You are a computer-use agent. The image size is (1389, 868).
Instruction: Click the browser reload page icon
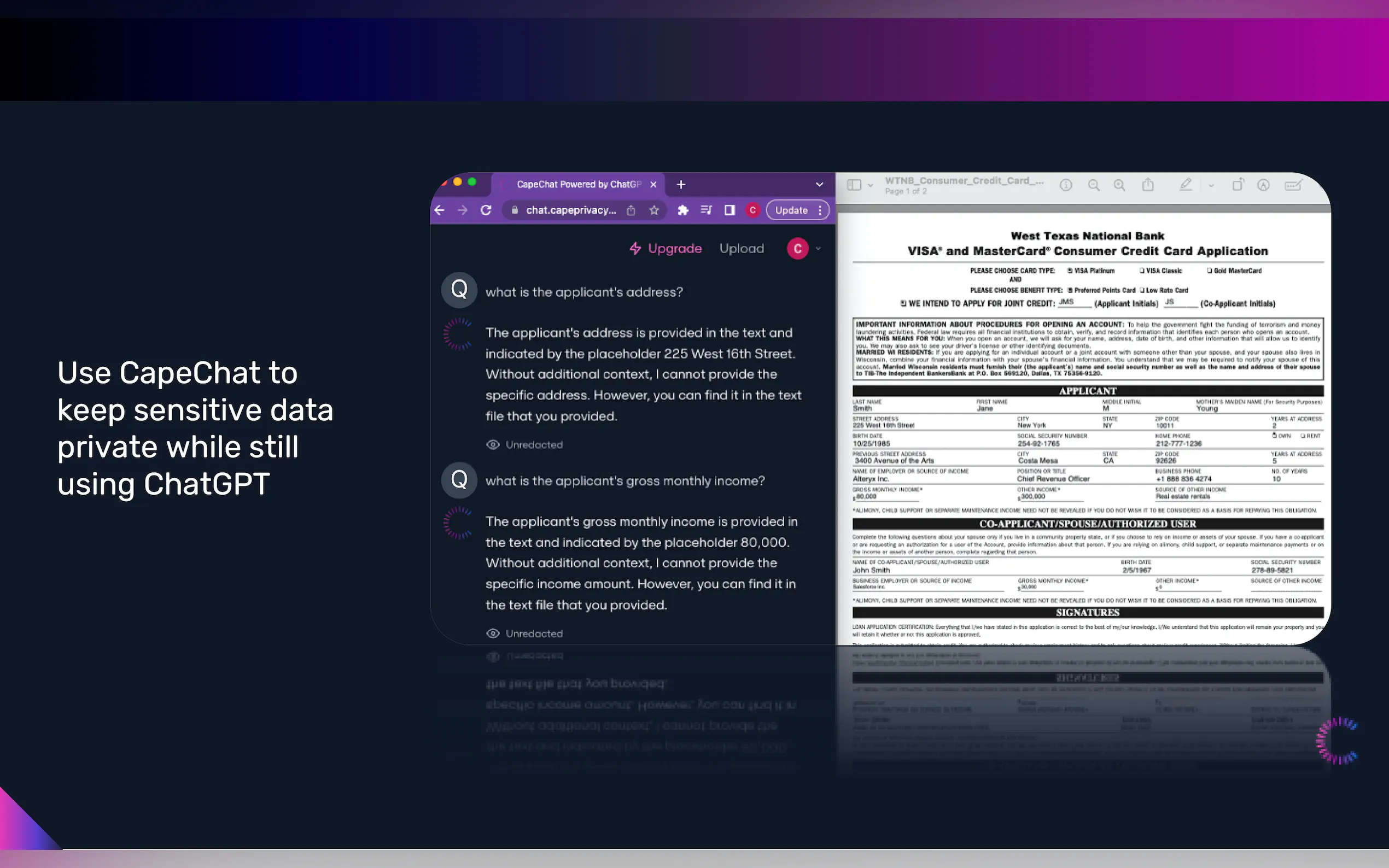pos(486,210)
